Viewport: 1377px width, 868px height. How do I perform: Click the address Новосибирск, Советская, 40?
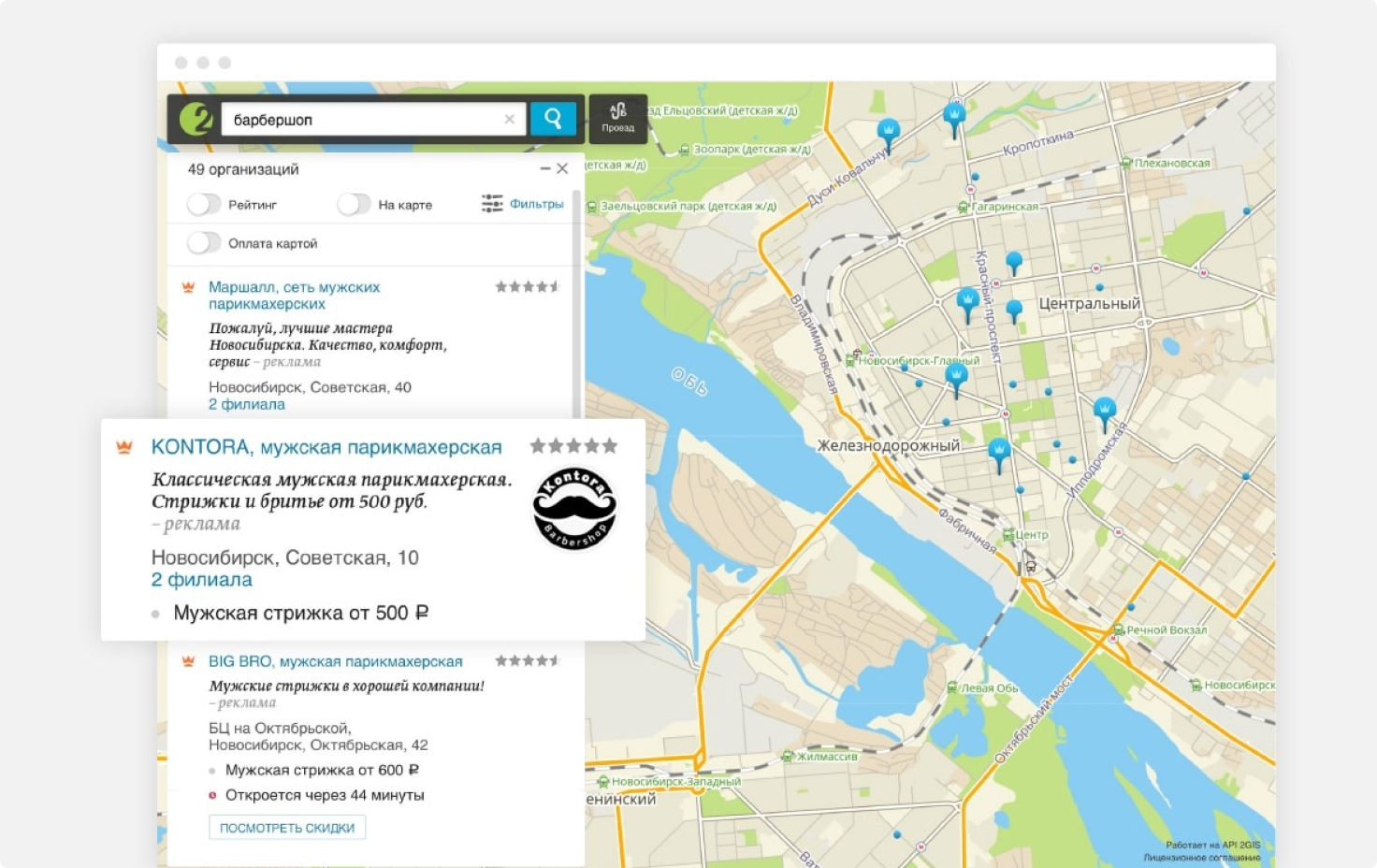[310, 387]
